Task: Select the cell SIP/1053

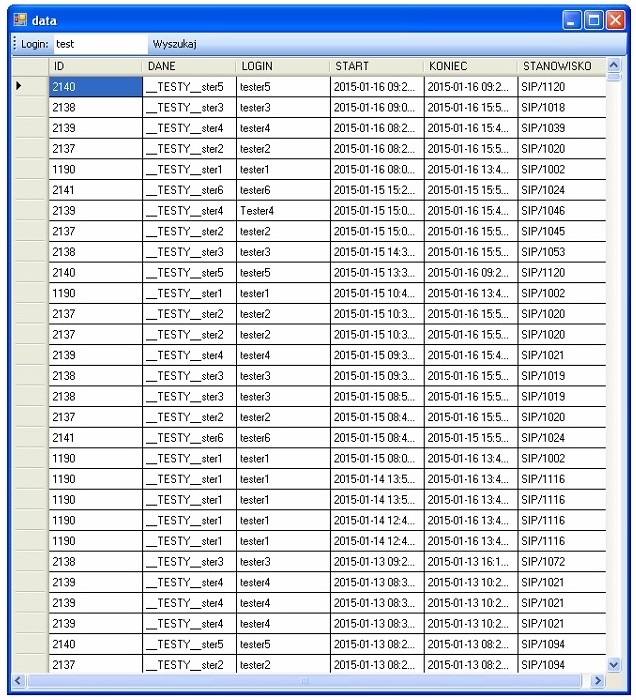Action: pos(561,252)
